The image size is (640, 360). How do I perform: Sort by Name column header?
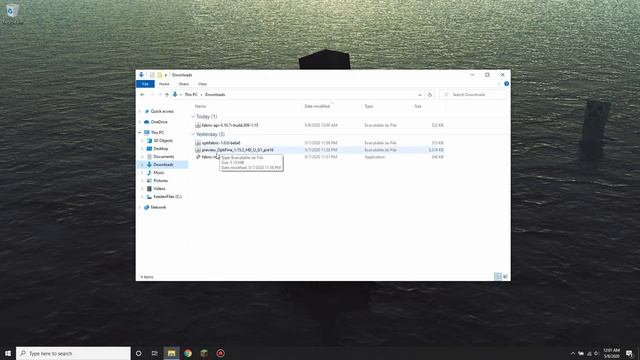point(200,107)
